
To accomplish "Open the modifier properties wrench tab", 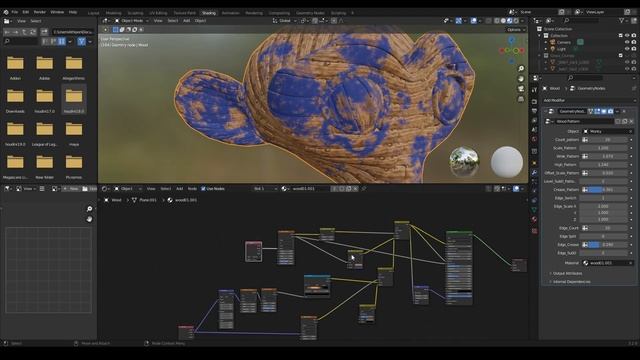I will 534,173.
